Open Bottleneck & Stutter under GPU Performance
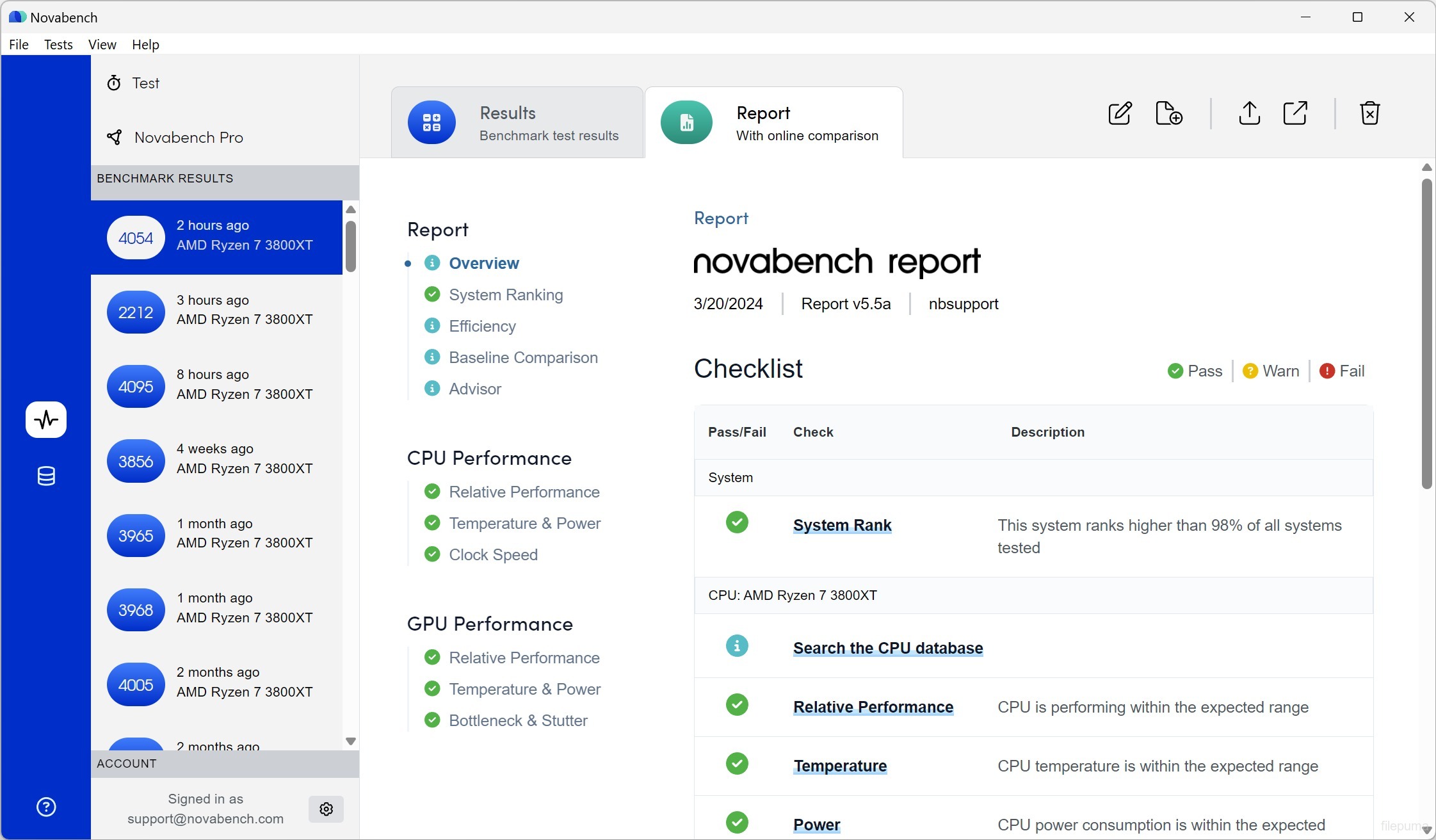Image resolution: width=1436 pixels, height=840 pixels. point(518,720)
